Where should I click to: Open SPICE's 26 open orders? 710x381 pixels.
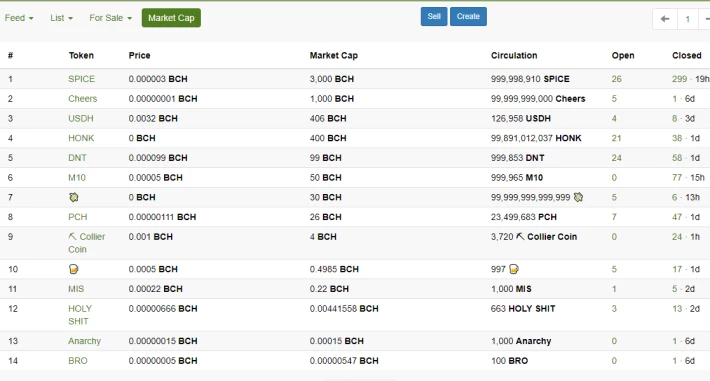[x=616, y=79]
